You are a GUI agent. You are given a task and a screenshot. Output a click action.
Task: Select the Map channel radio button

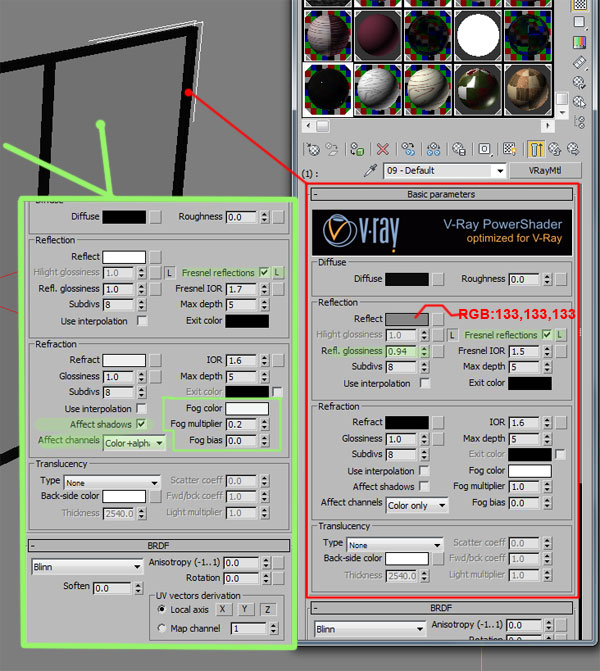coord(161,628)
